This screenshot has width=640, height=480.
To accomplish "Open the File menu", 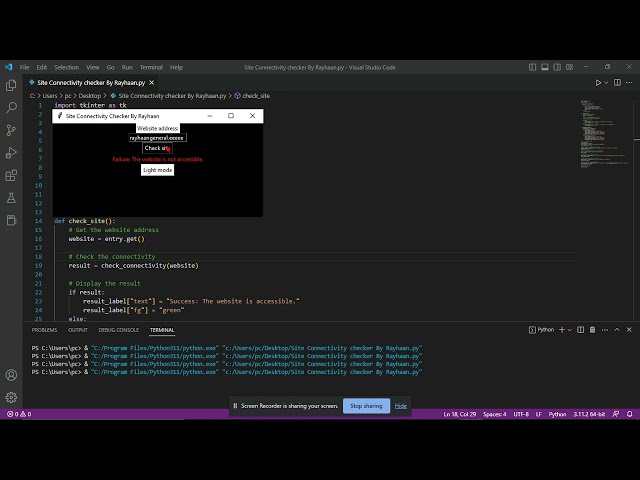I will click(x=24, y=67).
